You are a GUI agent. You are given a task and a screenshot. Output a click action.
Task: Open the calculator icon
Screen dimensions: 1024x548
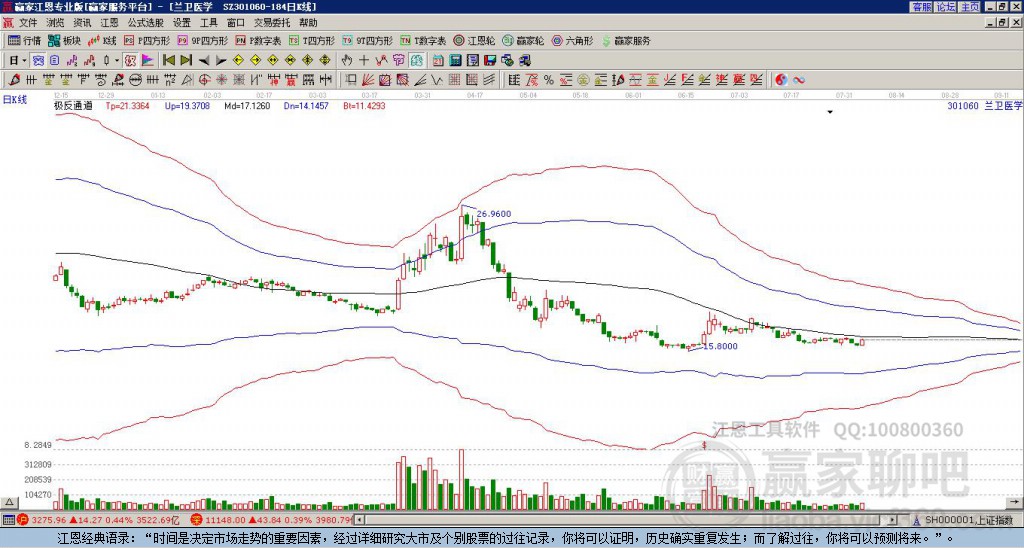(455, 60)
